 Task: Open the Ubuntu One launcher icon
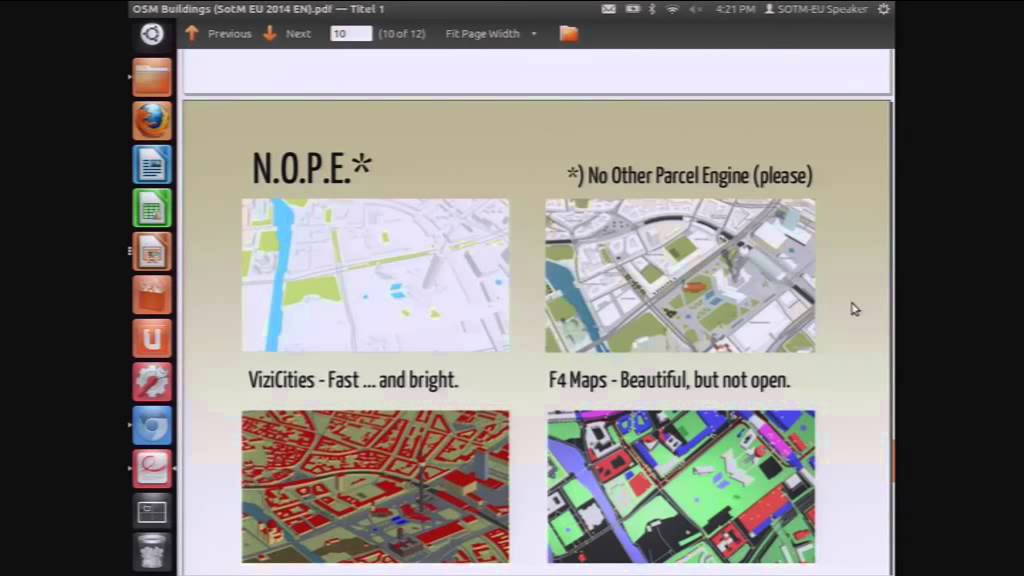click(x=152, y=338)
